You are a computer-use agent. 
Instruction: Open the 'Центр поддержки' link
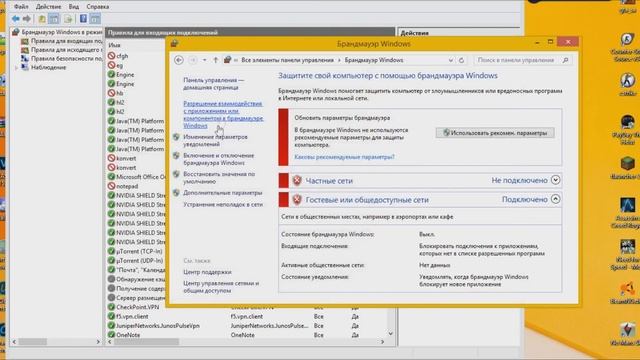coord(207,272)
